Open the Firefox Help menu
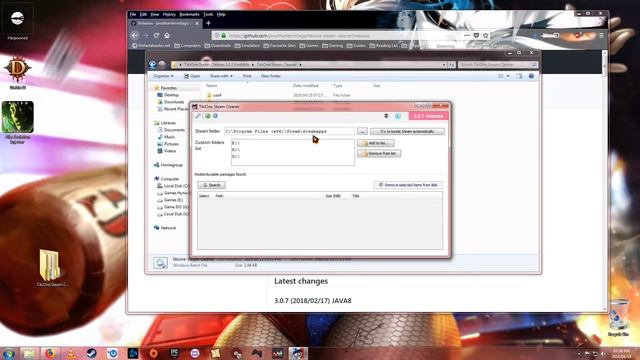This screenshot has height=360, width=640. pos(221,14)
